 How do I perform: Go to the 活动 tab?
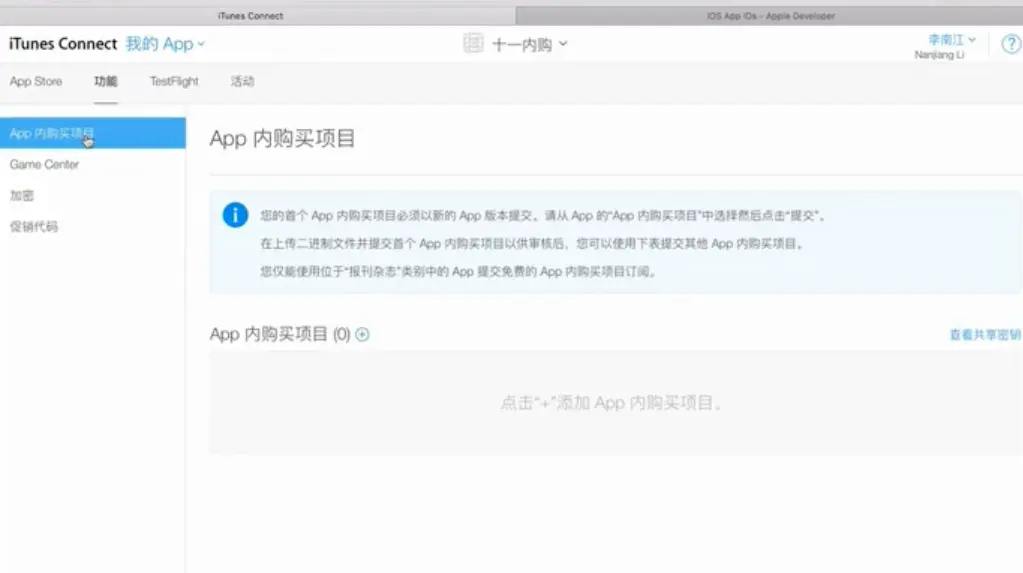[242, 82]
